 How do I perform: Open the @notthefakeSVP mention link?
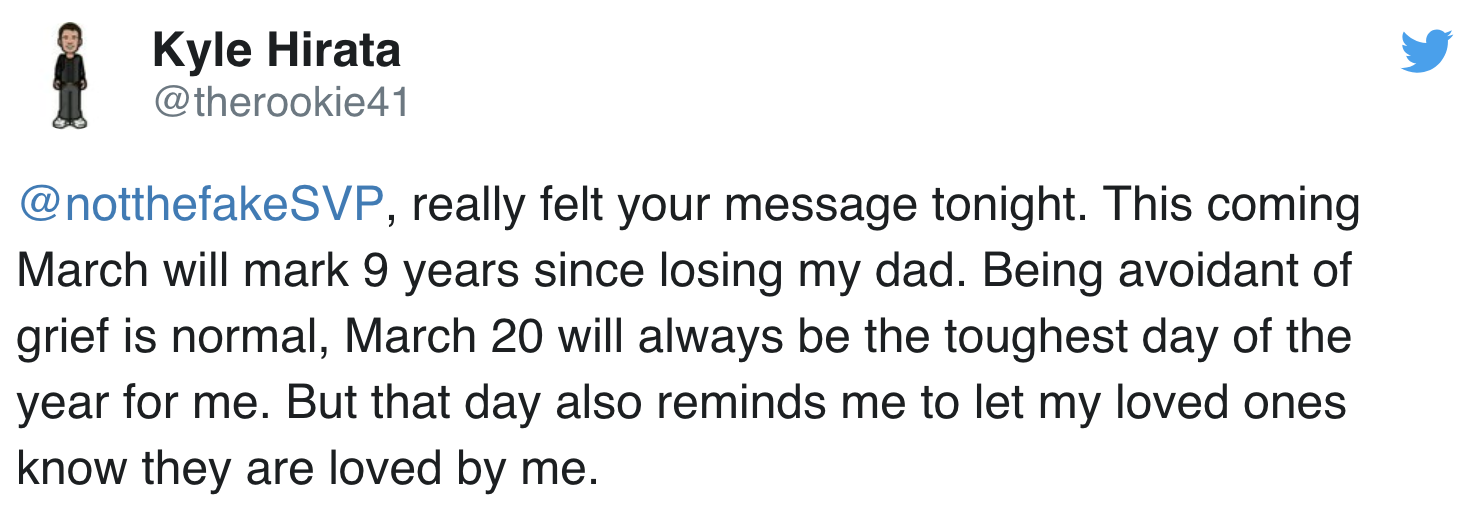pyautogui.click(x=201, y=207)
